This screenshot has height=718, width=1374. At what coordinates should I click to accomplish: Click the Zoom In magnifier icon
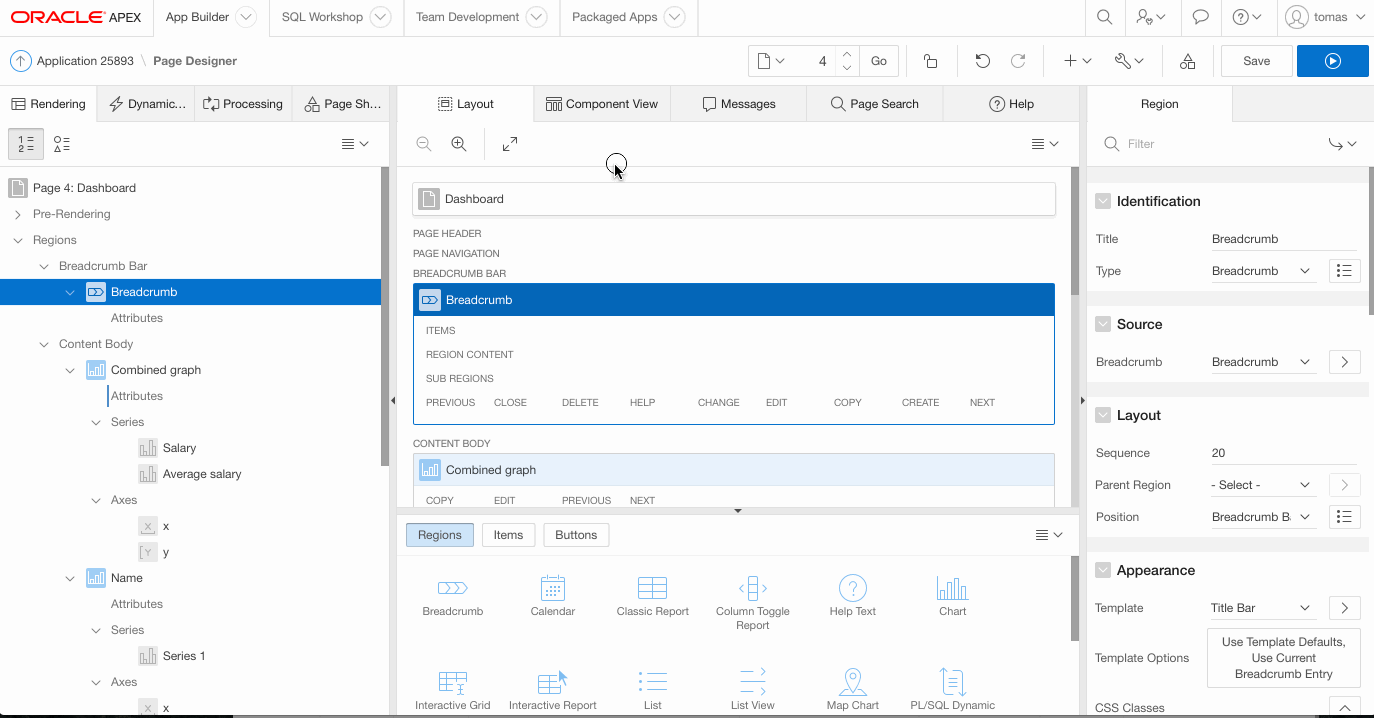459,144
